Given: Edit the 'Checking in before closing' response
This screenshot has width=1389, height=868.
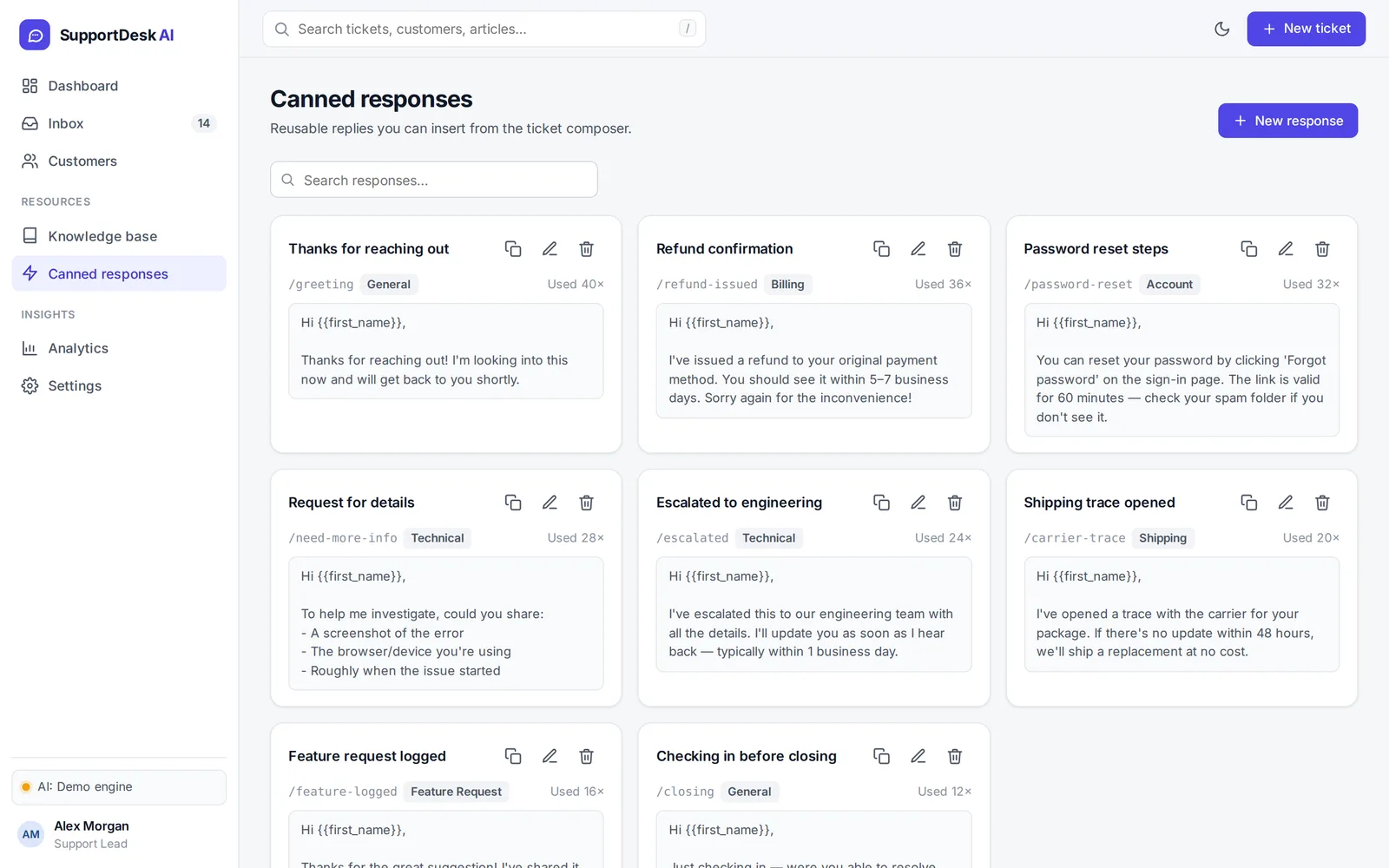Looking at the screenshot, I should click(x=918, y=756).
